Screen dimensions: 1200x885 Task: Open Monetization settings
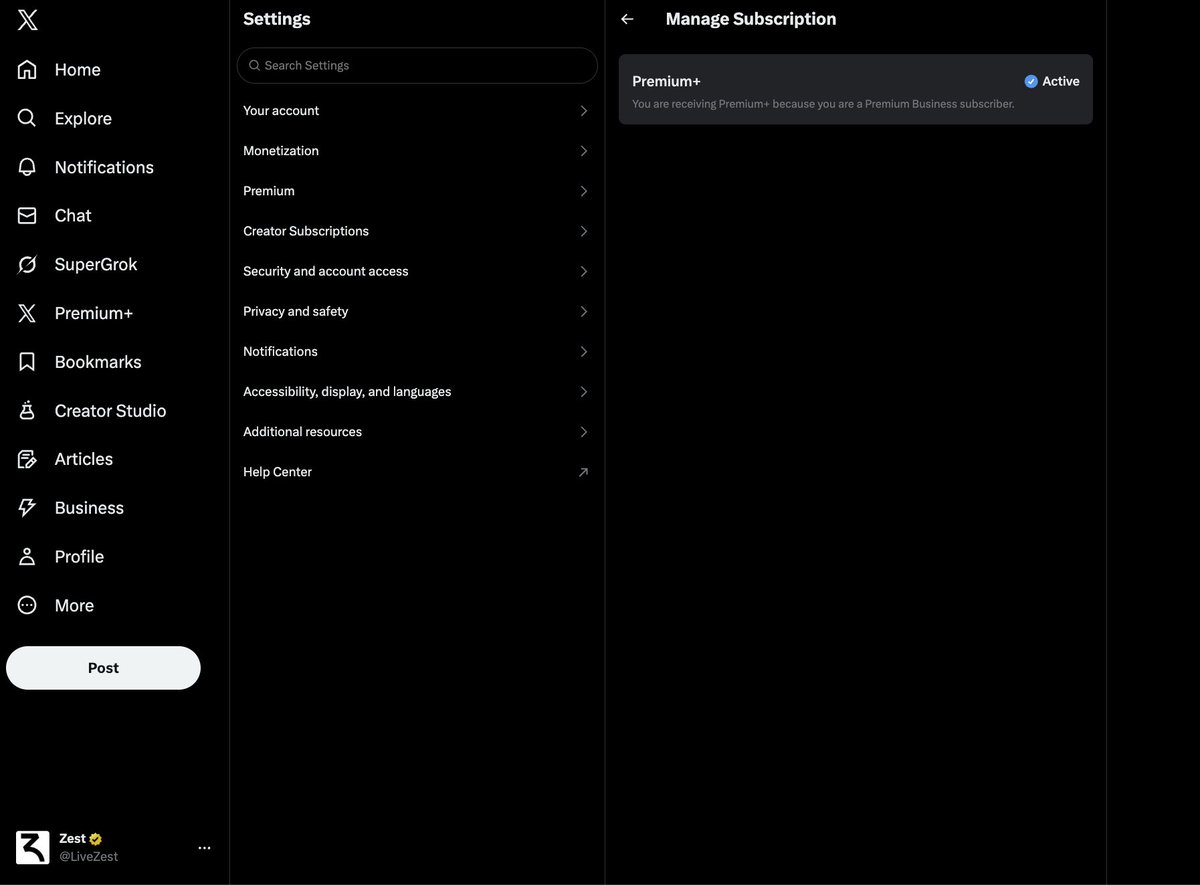(x=417, y=151)
